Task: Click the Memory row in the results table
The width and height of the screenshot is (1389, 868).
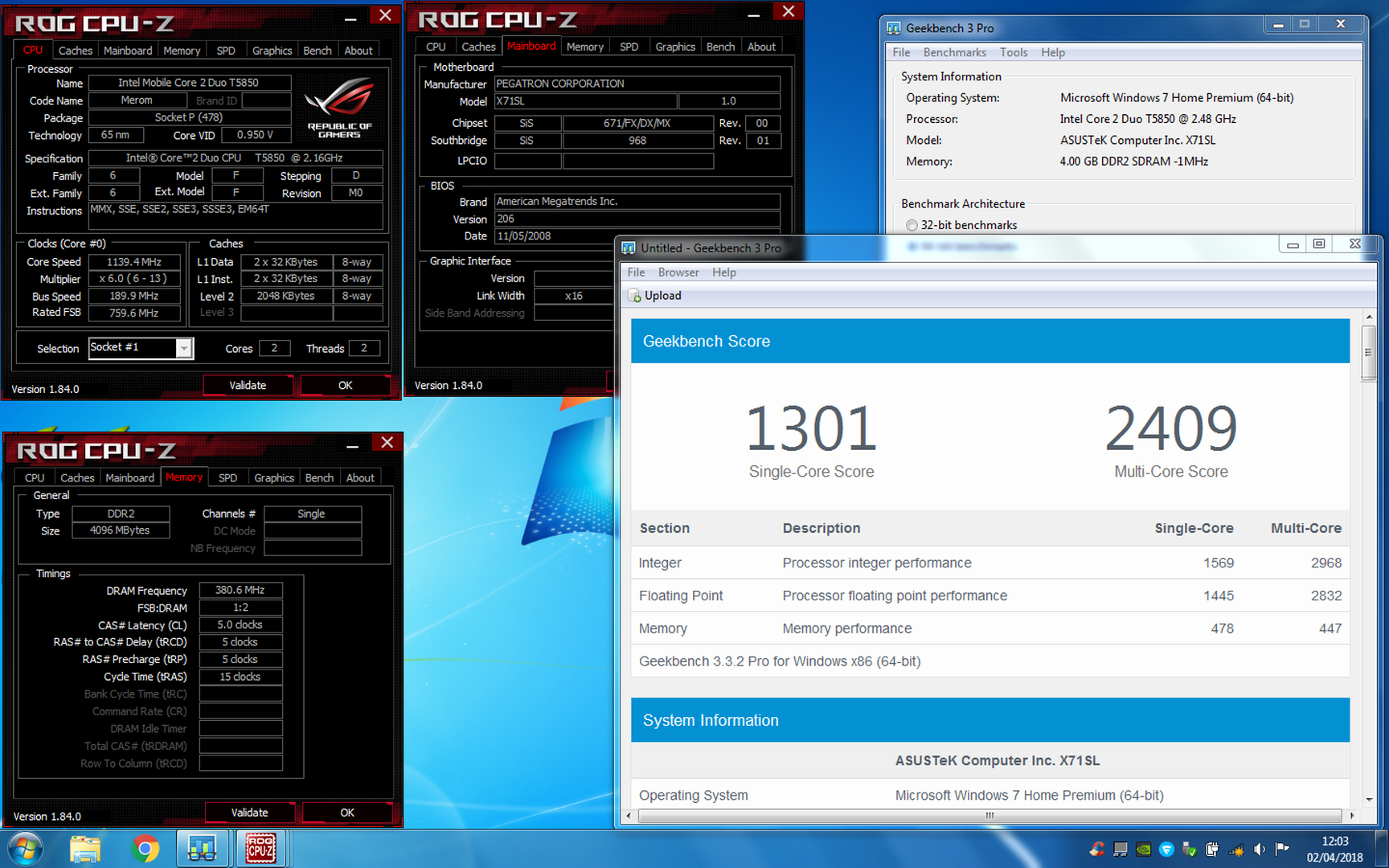Action: click(x=990, y=628)
